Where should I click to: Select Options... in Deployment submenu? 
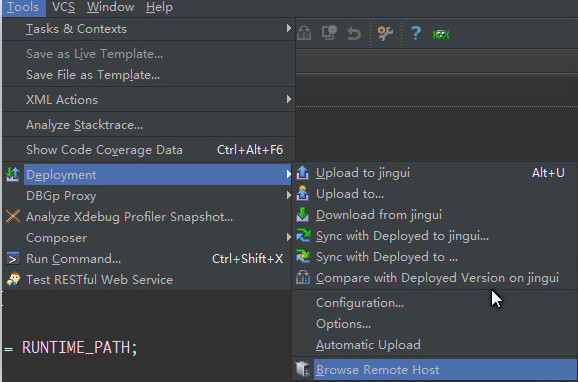pos(343,324)
